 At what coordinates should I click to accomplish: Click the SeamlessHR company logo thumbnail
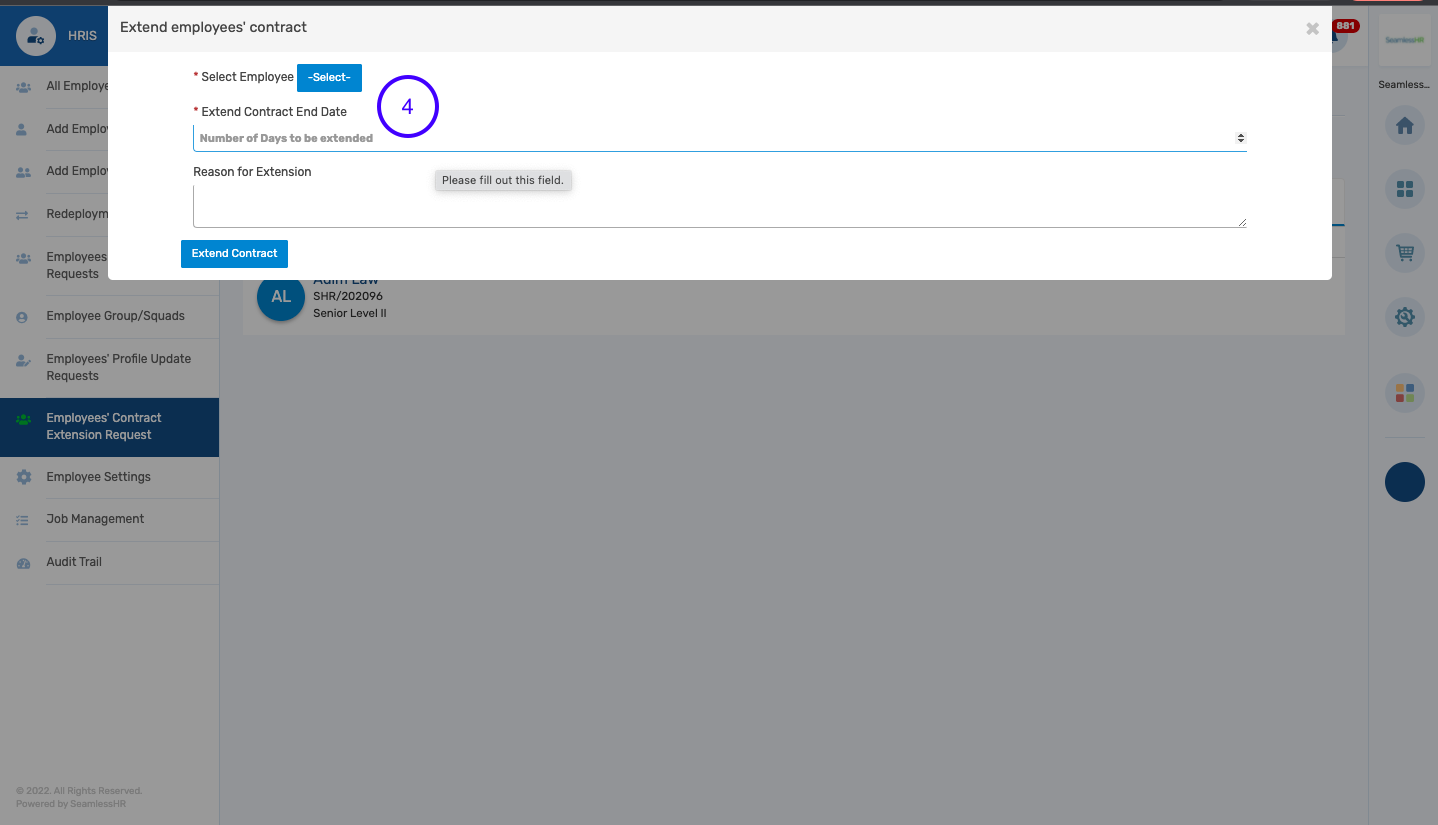(1404, 41)
